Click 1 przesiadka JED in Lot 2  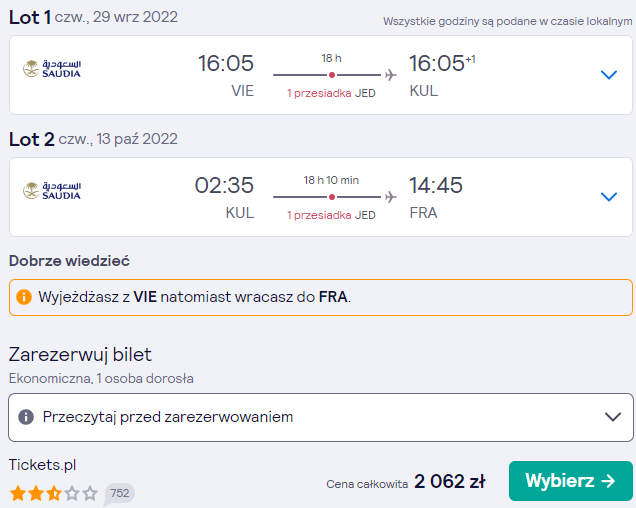(x=331, y=215)
